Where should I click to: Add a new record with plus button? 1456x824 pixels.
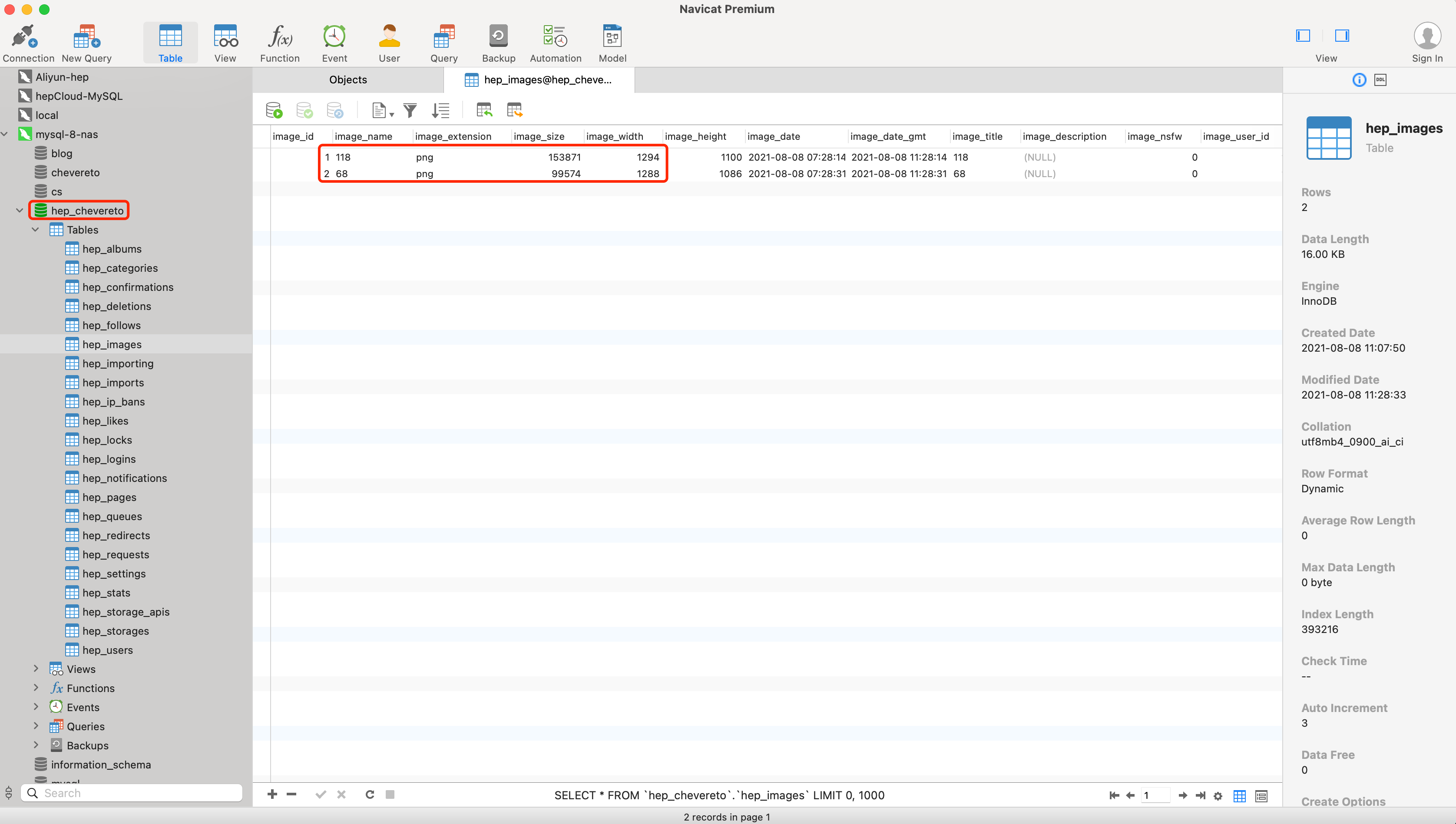pyautogui.click(x=272, y=794)
